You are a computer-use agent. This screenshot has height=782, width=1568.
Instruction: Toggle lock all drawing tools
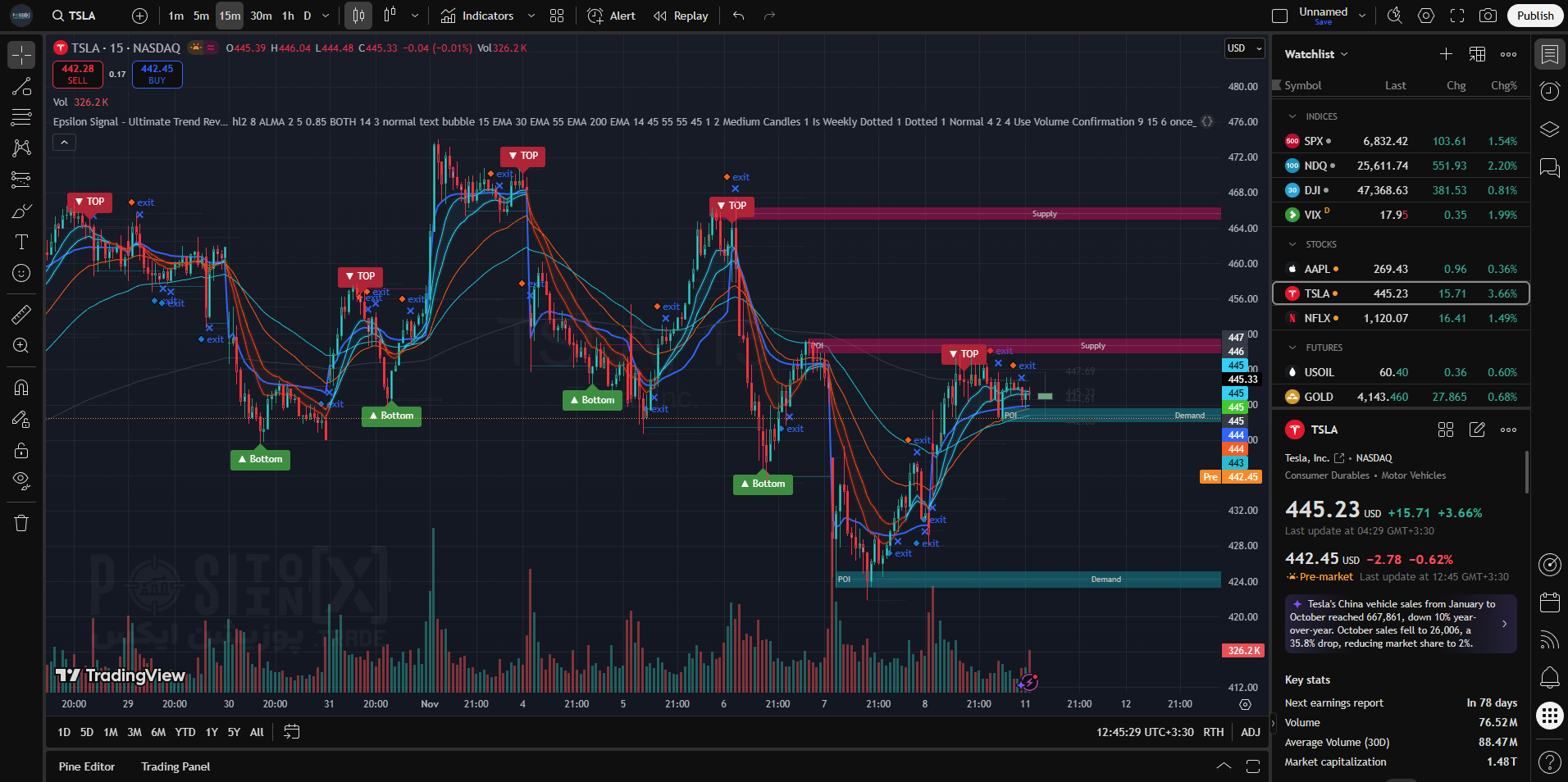click(x=21, y=450)
